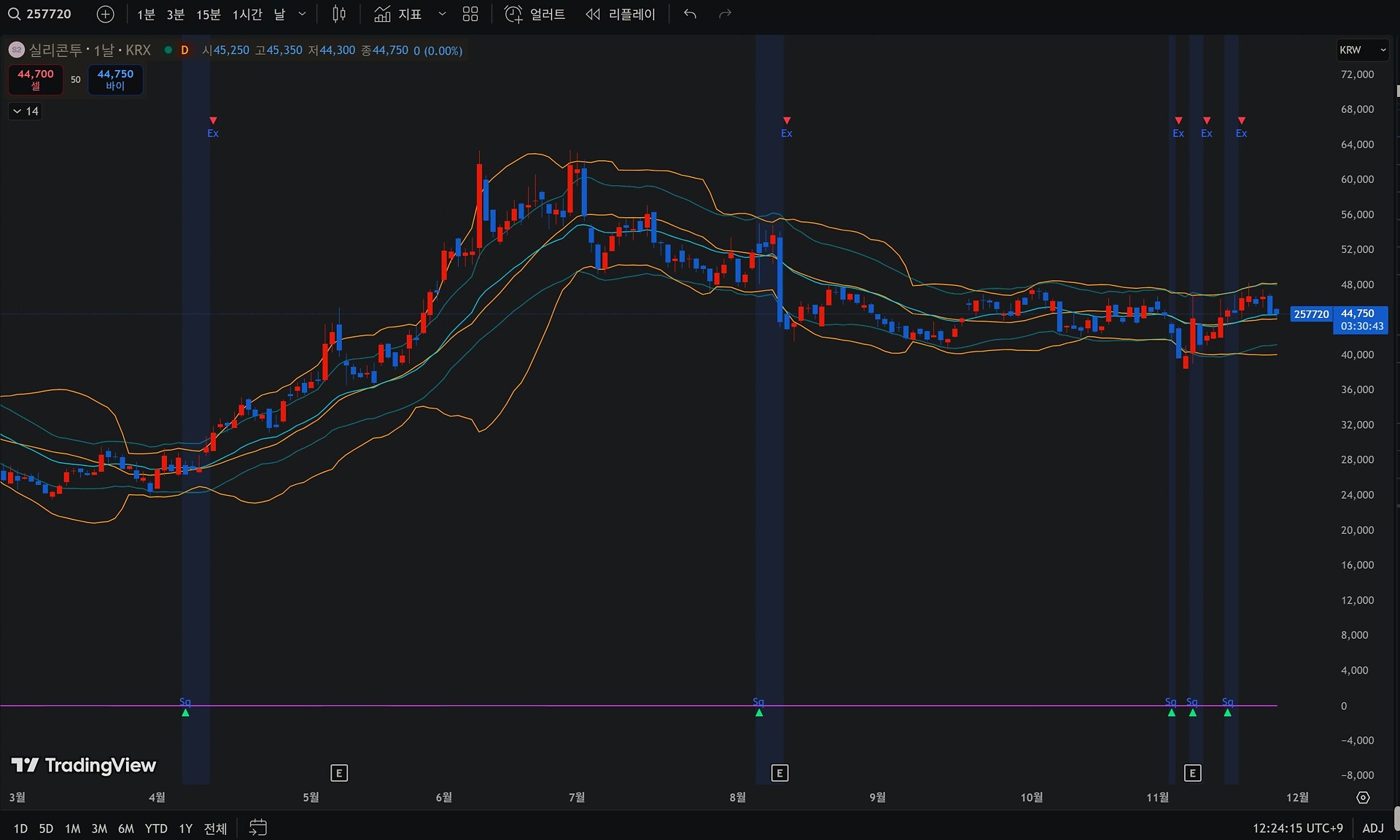Open chart settings gear on the time axis
Viewport: 1400px width, 840px height.
[x=1363, y=798]
